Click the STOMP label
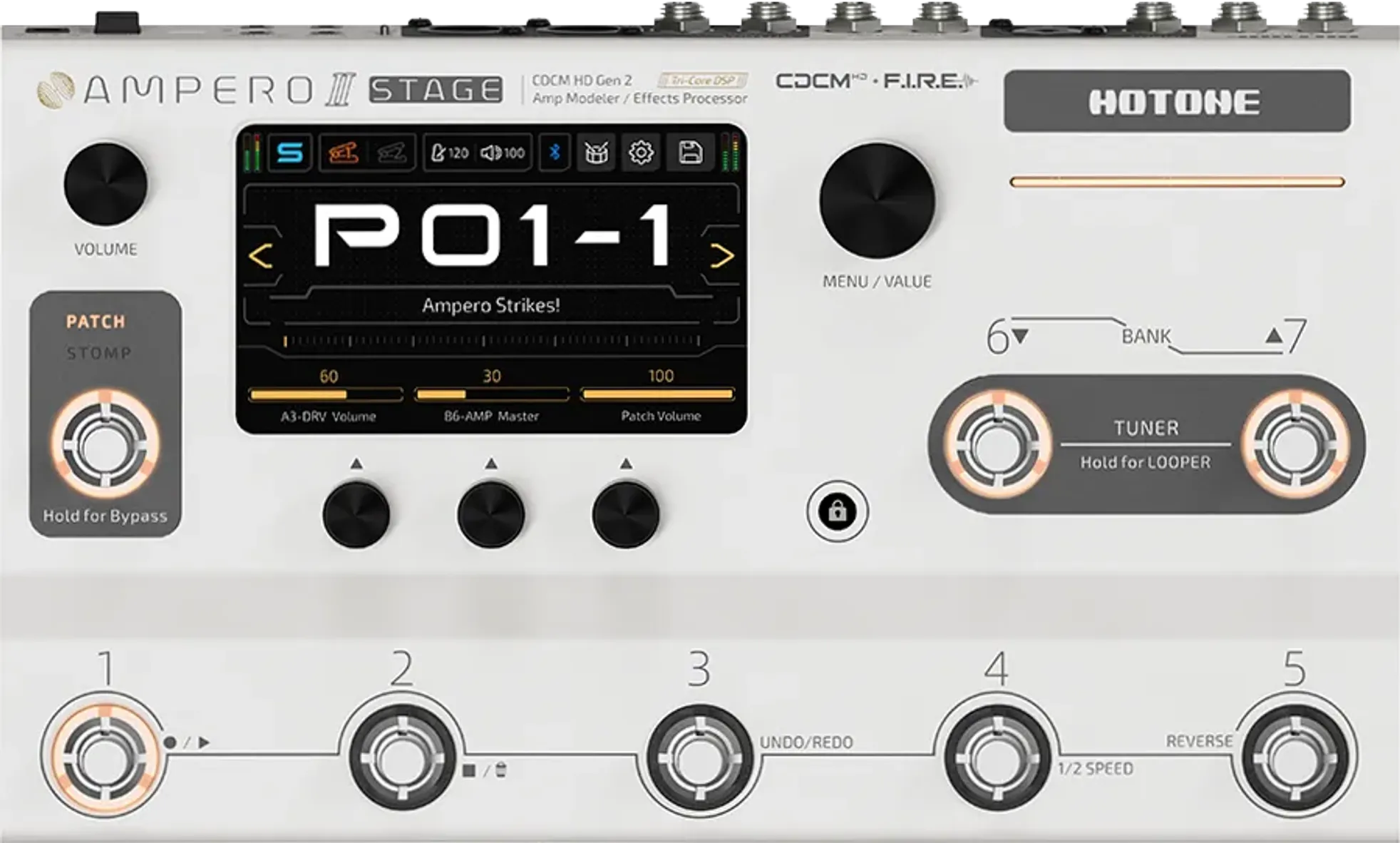 pyautogui.click(x=99, y=353)
